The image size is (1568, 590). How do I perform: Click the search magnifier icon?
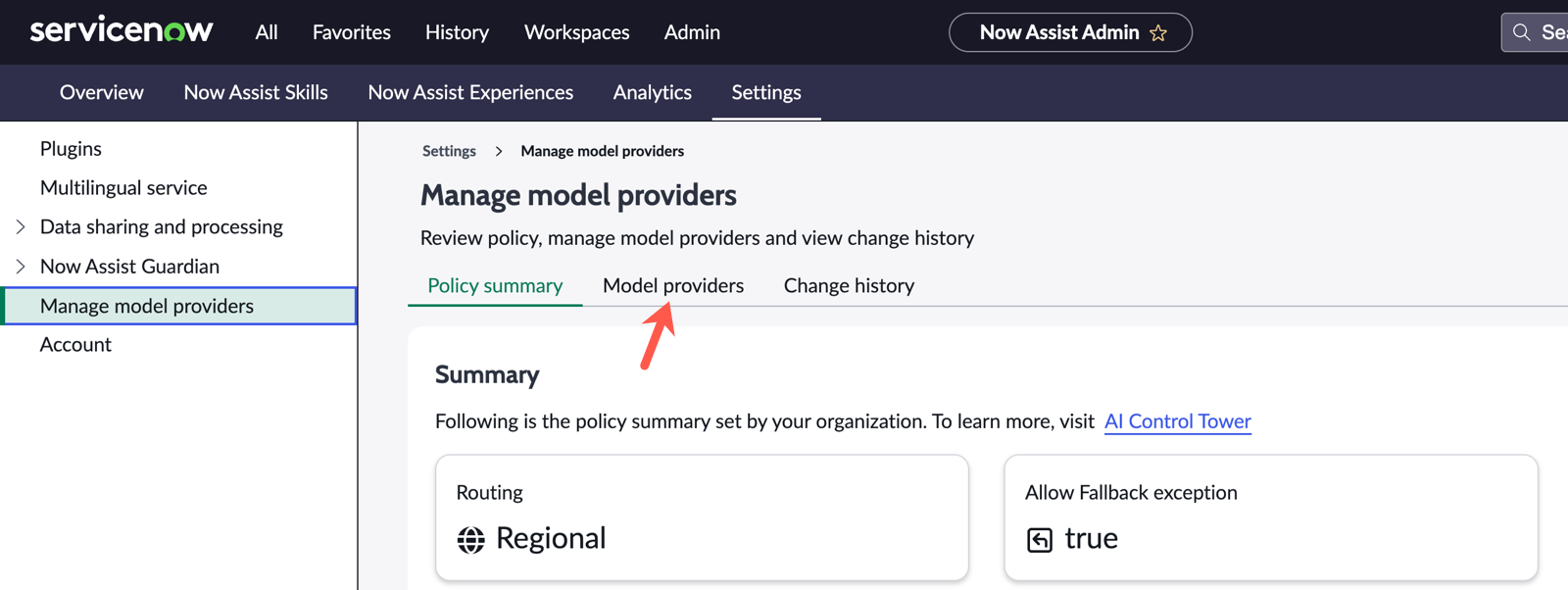coord(1521,32)
